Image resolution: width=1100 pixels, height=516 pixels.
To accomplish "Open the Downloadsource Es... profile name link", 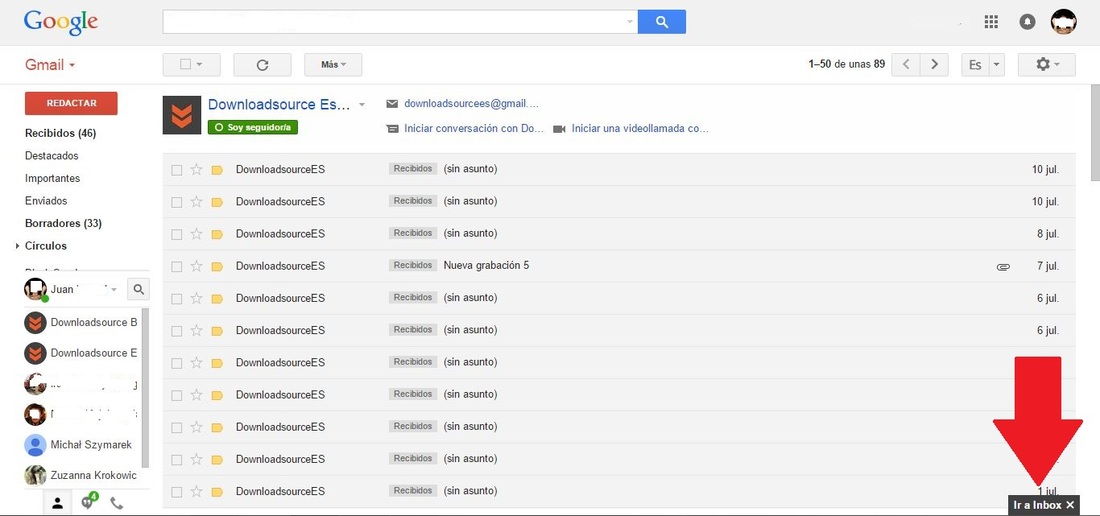I will click(279, 104).
